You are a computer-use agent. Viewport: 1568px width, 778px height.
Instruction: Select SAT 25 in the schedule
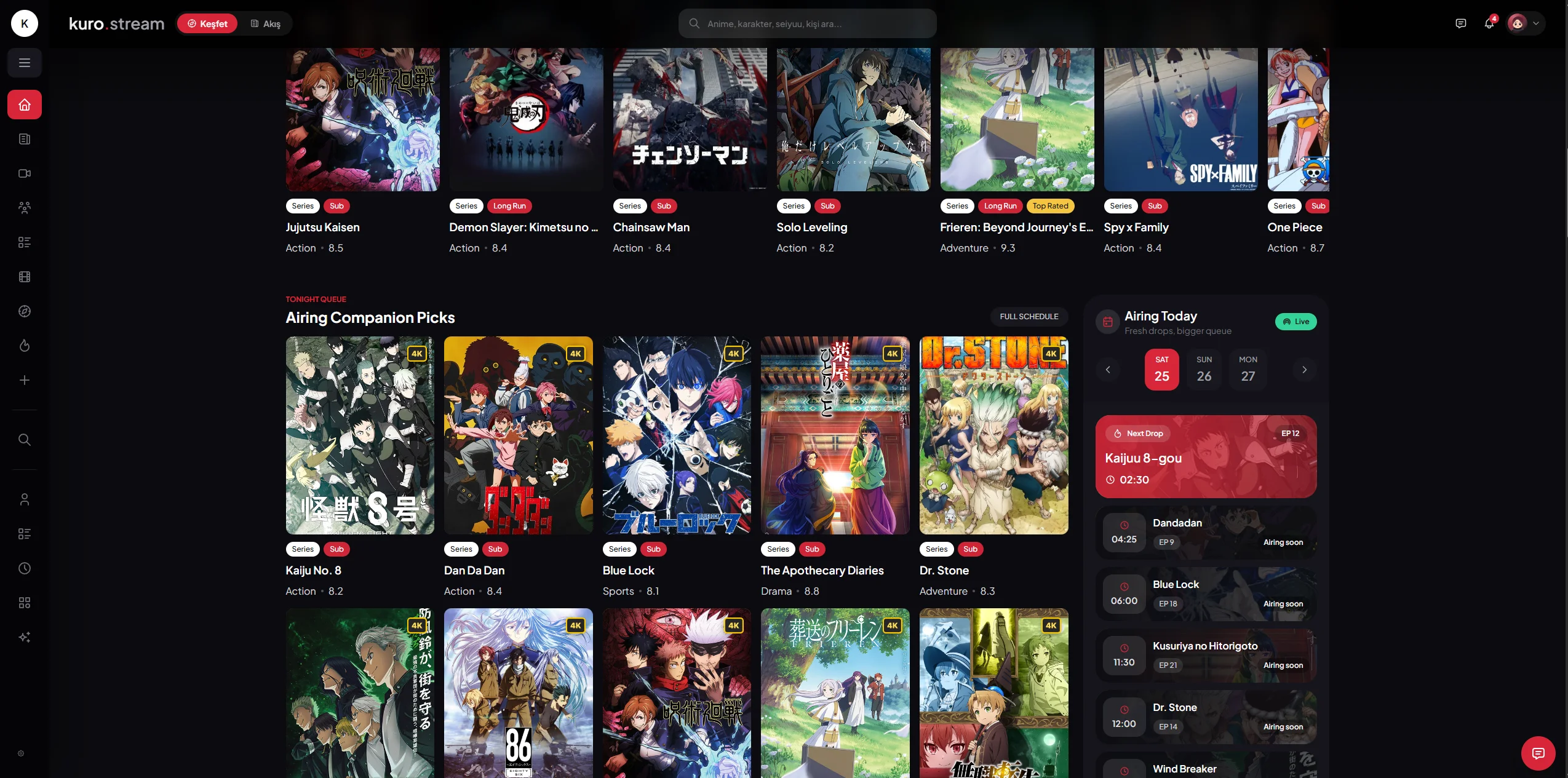click(x=1161, y=369)
